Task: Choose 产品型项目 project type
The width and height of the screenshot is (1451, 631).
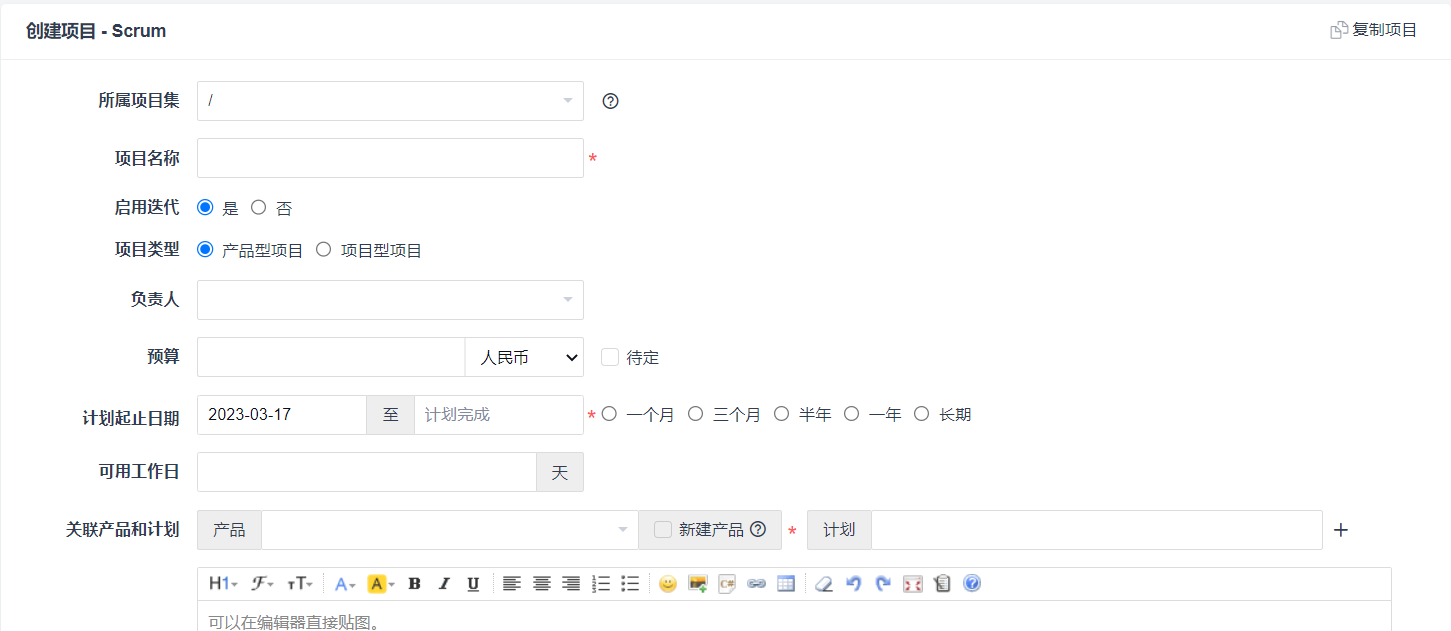Action: click(x=205, y=250)
